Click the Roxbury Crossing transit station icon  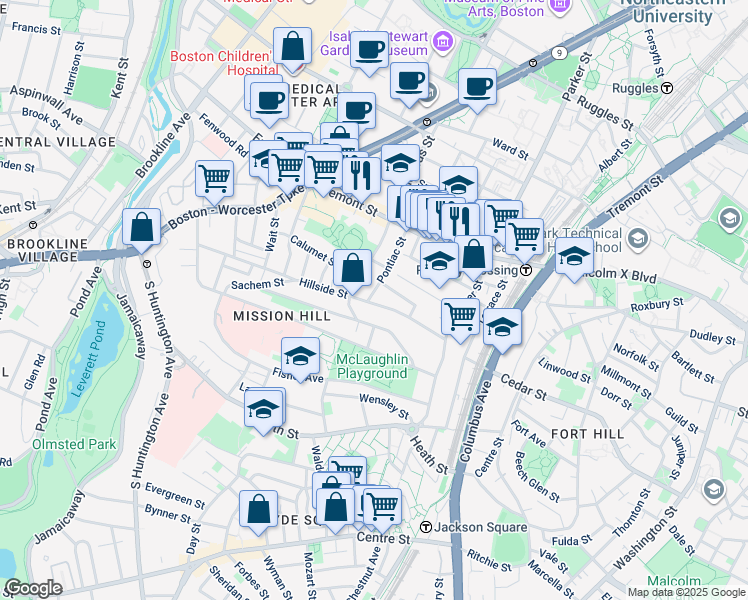(525, 270)
